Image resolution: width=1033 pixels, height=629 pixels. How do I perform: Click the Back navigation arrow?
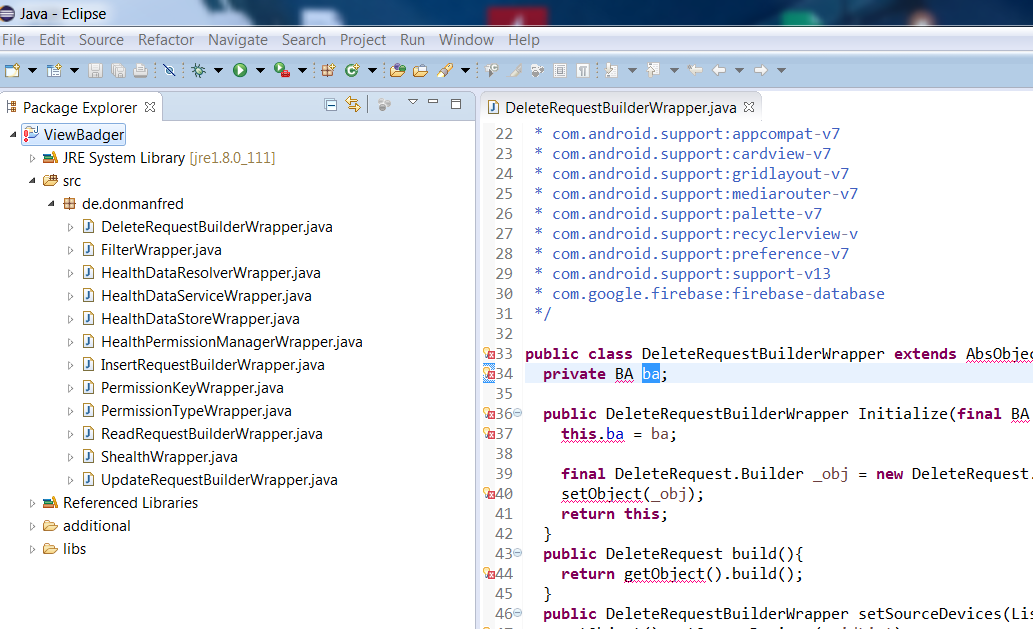coord(719,70)
